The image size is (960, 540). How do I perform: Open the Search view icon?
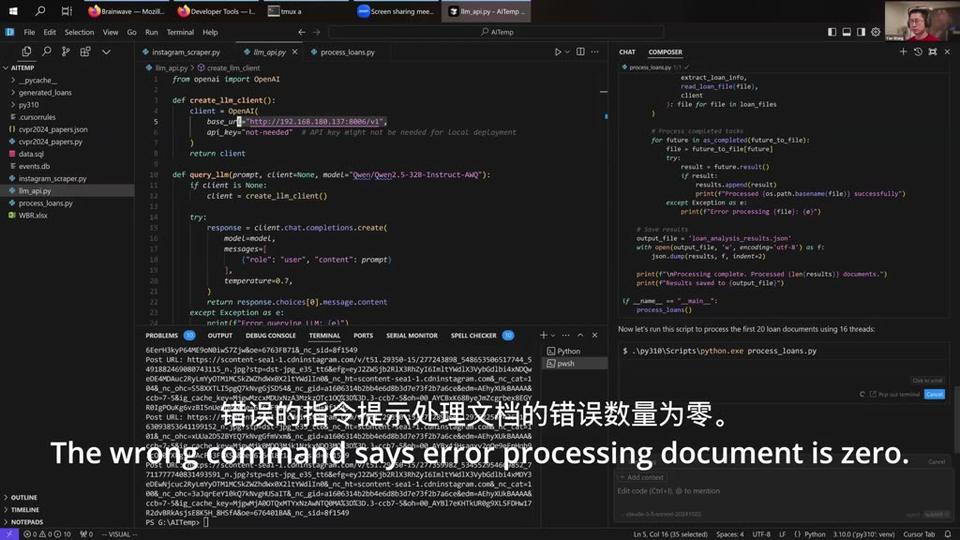click(47, 52)
